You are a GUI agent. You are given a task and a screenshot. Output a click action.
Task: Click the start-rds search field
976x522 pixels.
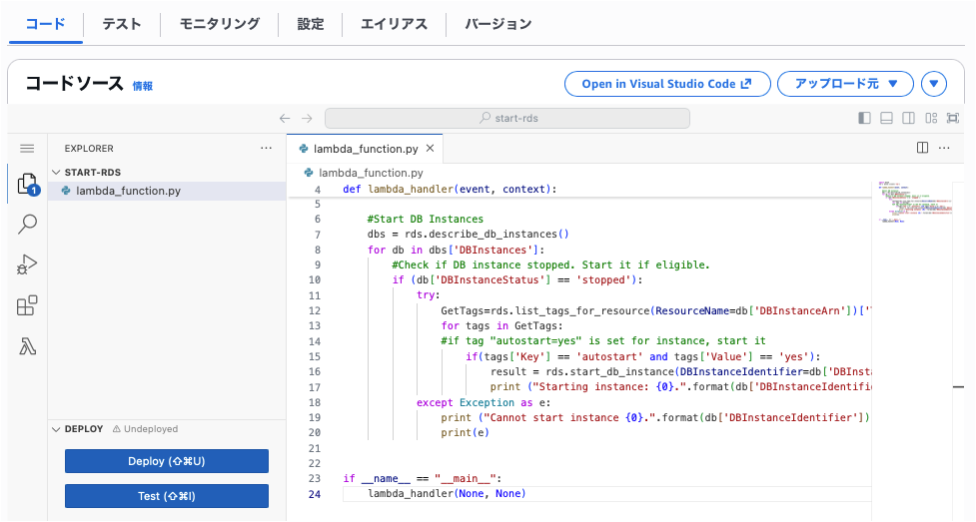pos(507,118)
